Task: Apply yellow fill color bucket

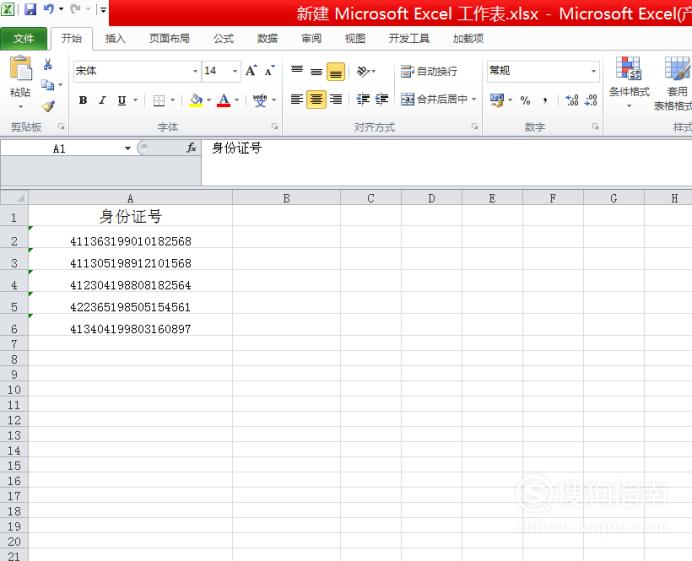Action: (196, 100)
